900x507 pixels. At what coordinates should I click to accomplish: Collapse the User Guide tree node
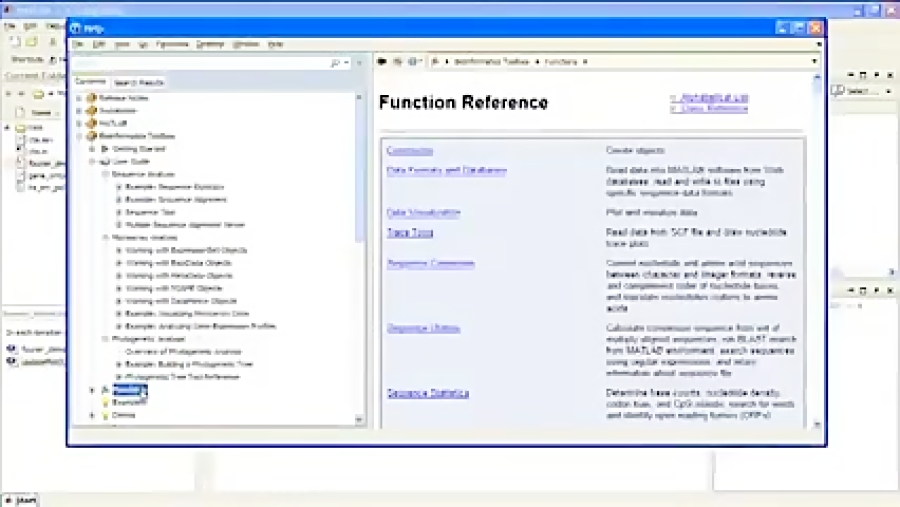point(92,161)
